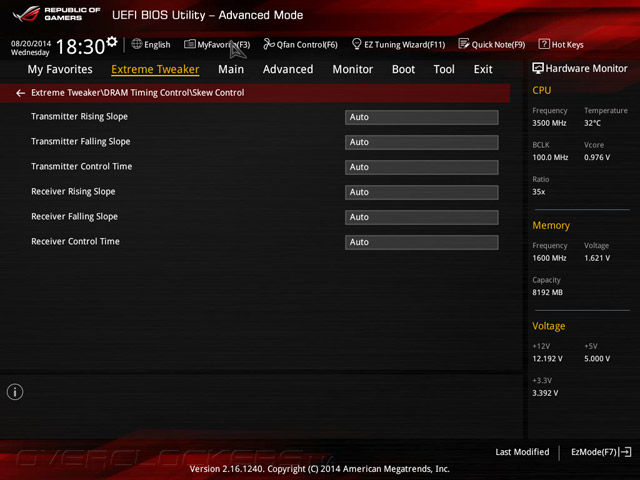This screenshot has height=480, width=640.
Task: Click the capacity 8192 MB value
Action: (x=547, y=292)
